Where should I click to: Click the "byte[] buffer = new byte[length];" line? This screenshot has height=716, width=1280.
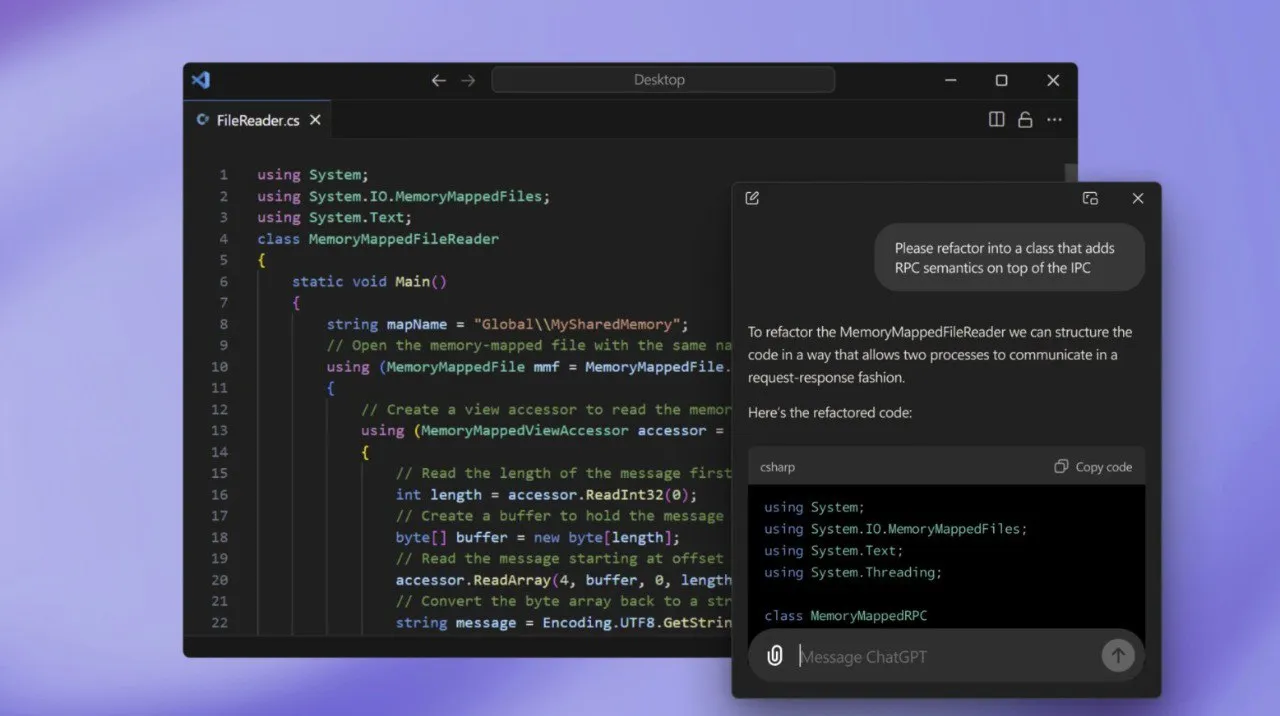(x=537, y=537)
